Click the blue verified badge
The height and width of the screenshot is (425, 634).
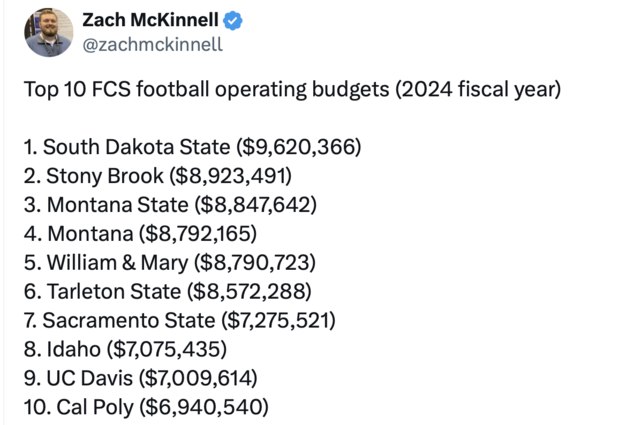point(233,21)
